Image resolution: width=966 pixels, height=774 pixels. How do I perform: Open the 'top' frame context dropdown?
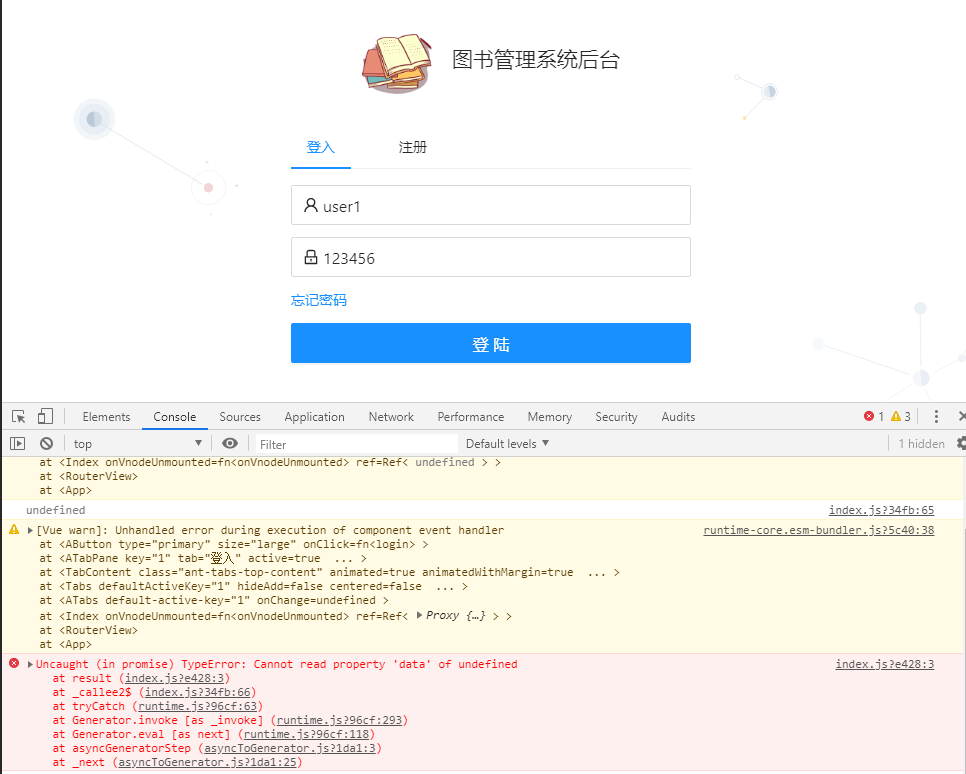point(137,443)
